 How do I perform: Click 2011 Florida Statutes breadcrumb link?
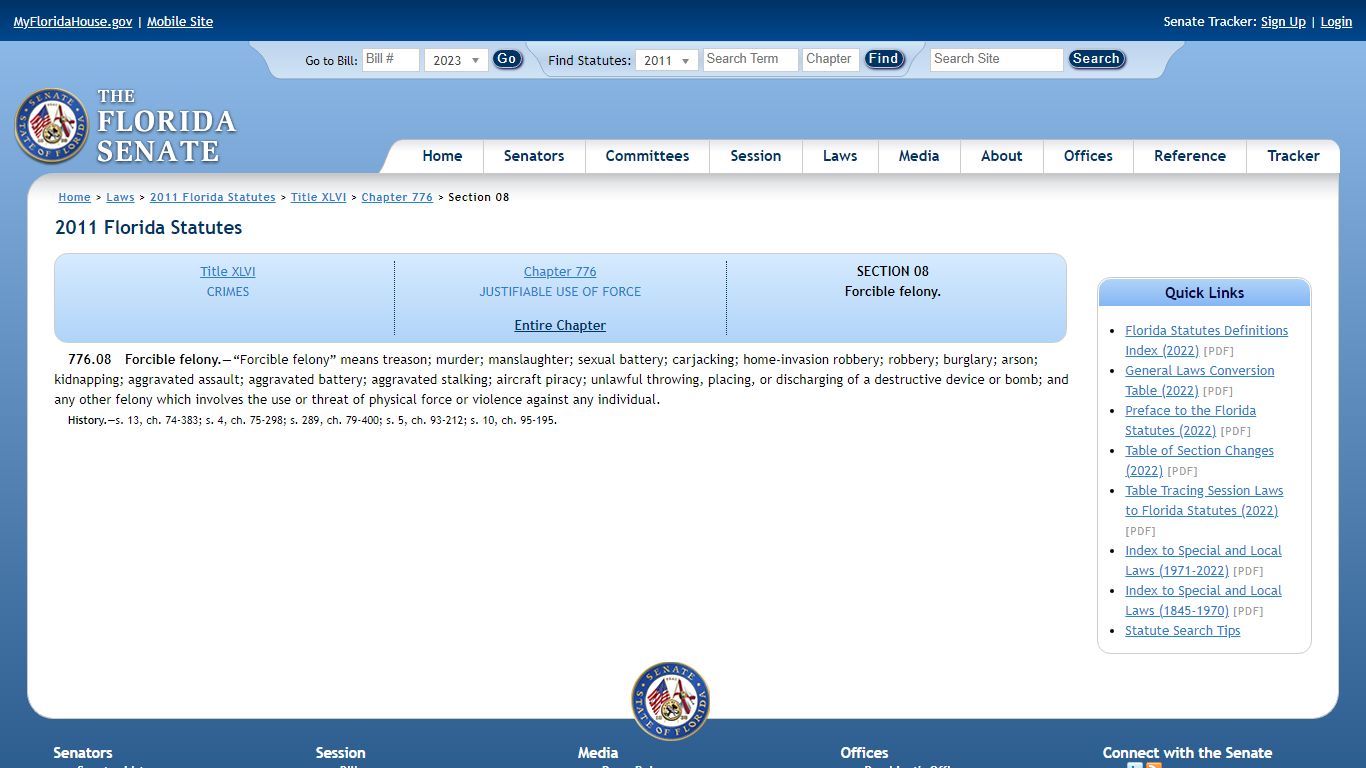pos(213,197)
